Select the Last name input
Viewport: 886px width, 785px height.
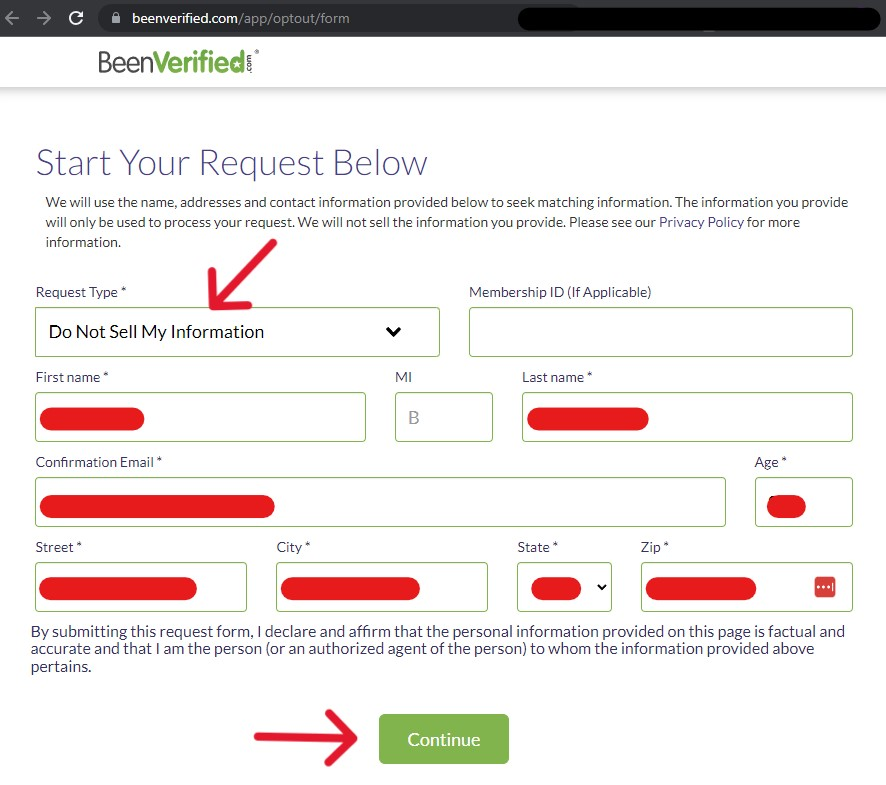[x=687, y=417]
